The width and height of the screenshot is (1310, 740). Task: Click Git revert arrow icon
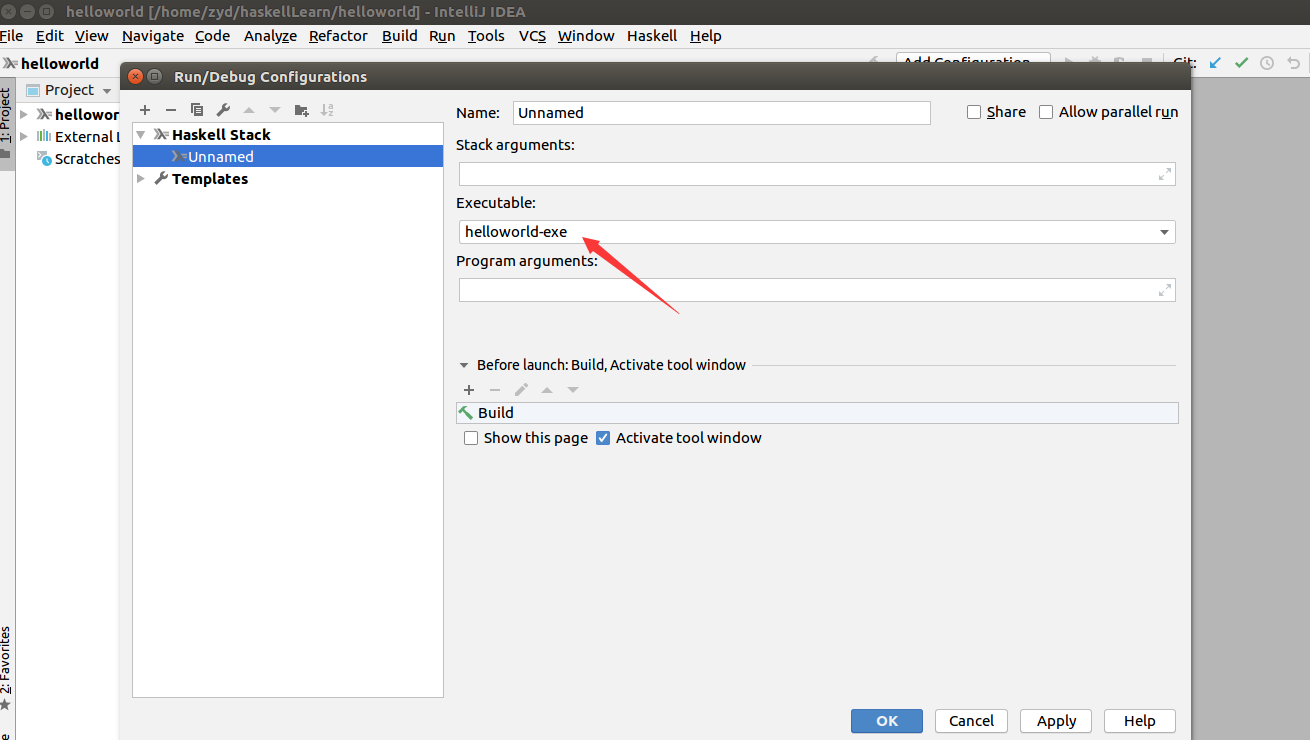(1293, 62)
